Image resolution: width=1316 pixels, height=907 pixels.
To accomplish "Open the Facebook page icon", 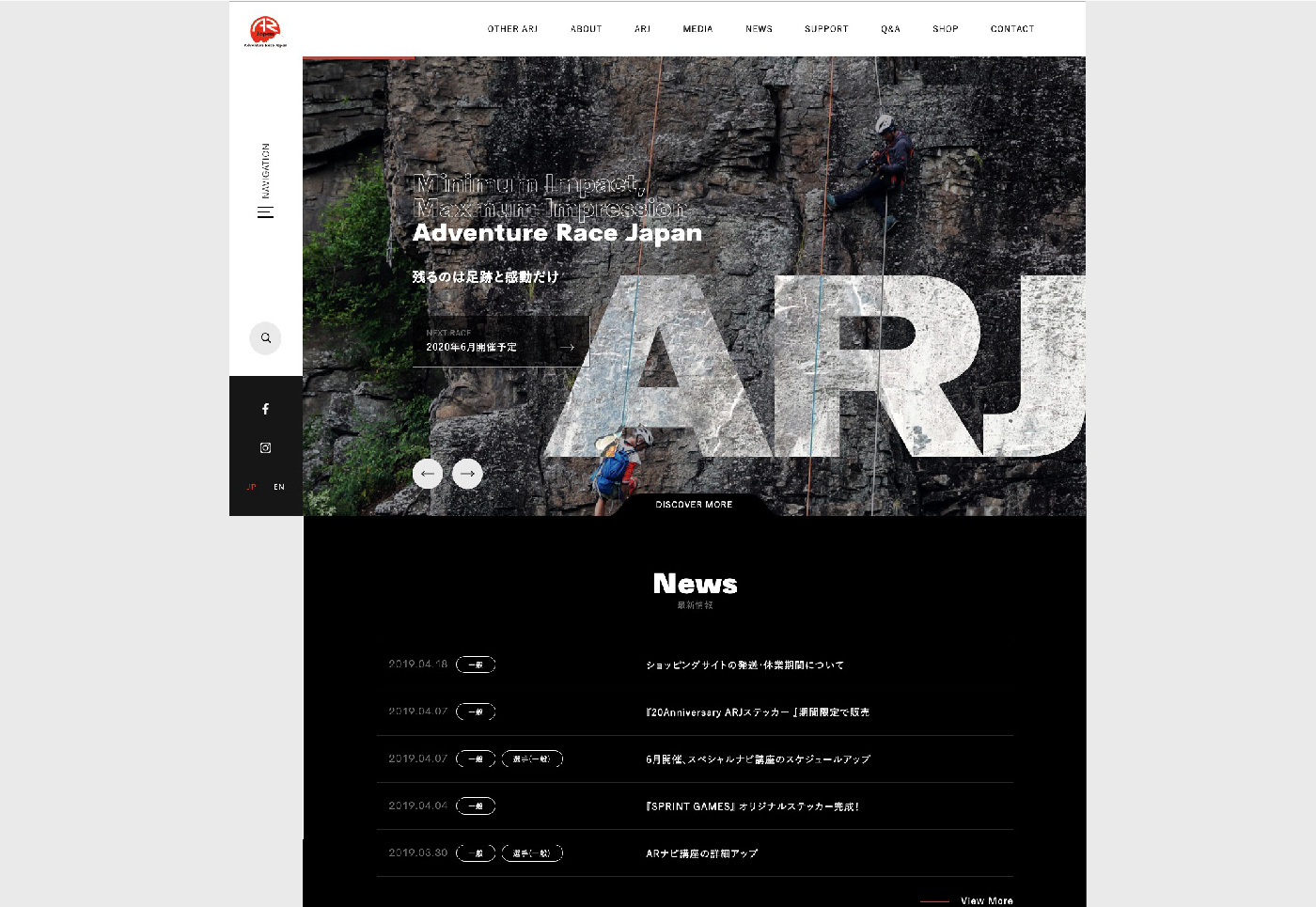I will tap(265, 409).
